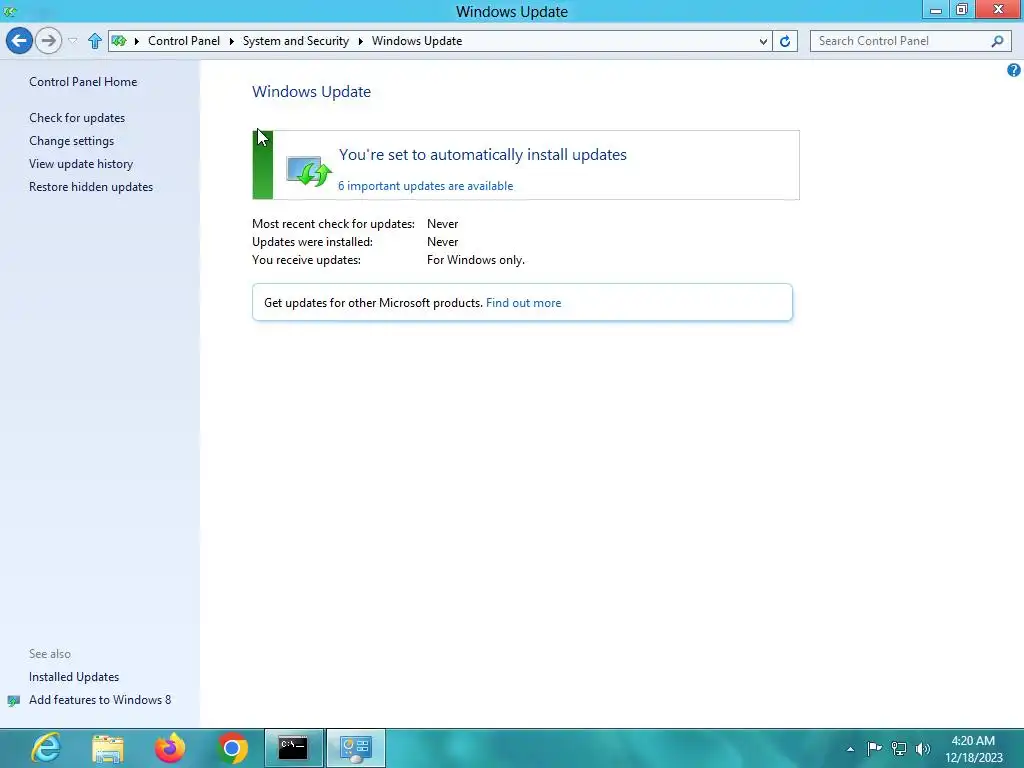Click the Windows Update shield status icon
Screen dimensions: 1024x768
point(309,171)
